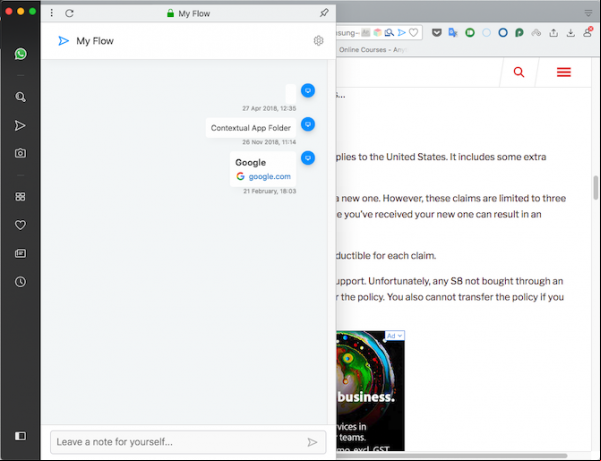
Task: Reload the My Flow panel
Action: click(69, 13)
